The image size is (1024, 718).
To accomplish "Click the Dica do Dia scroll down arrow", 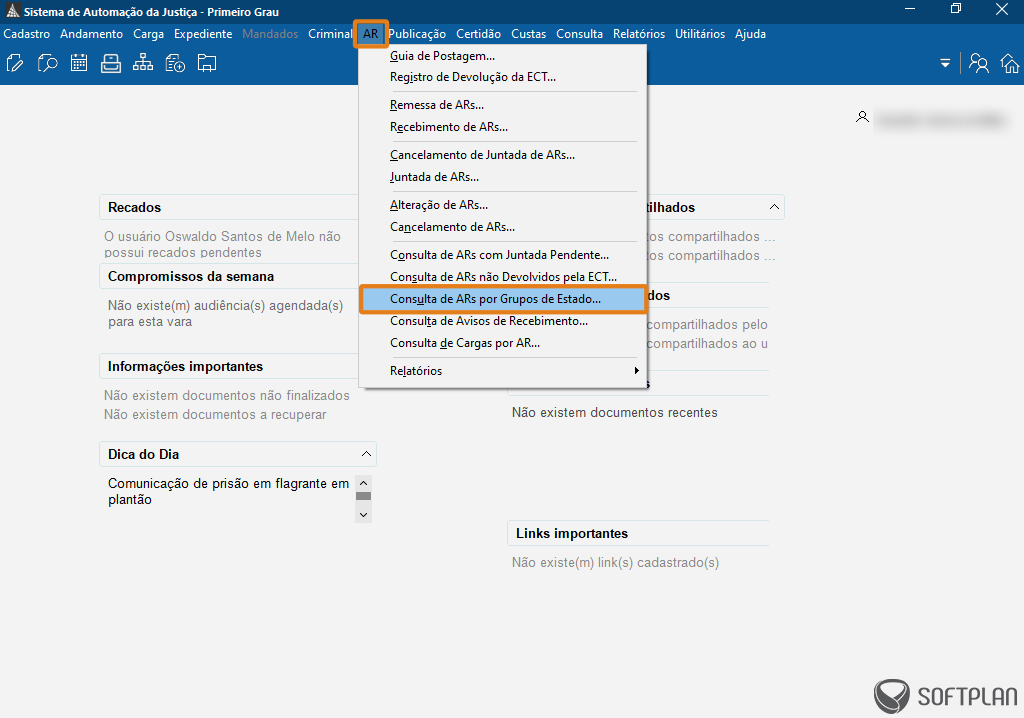I will tap(364, 515).
